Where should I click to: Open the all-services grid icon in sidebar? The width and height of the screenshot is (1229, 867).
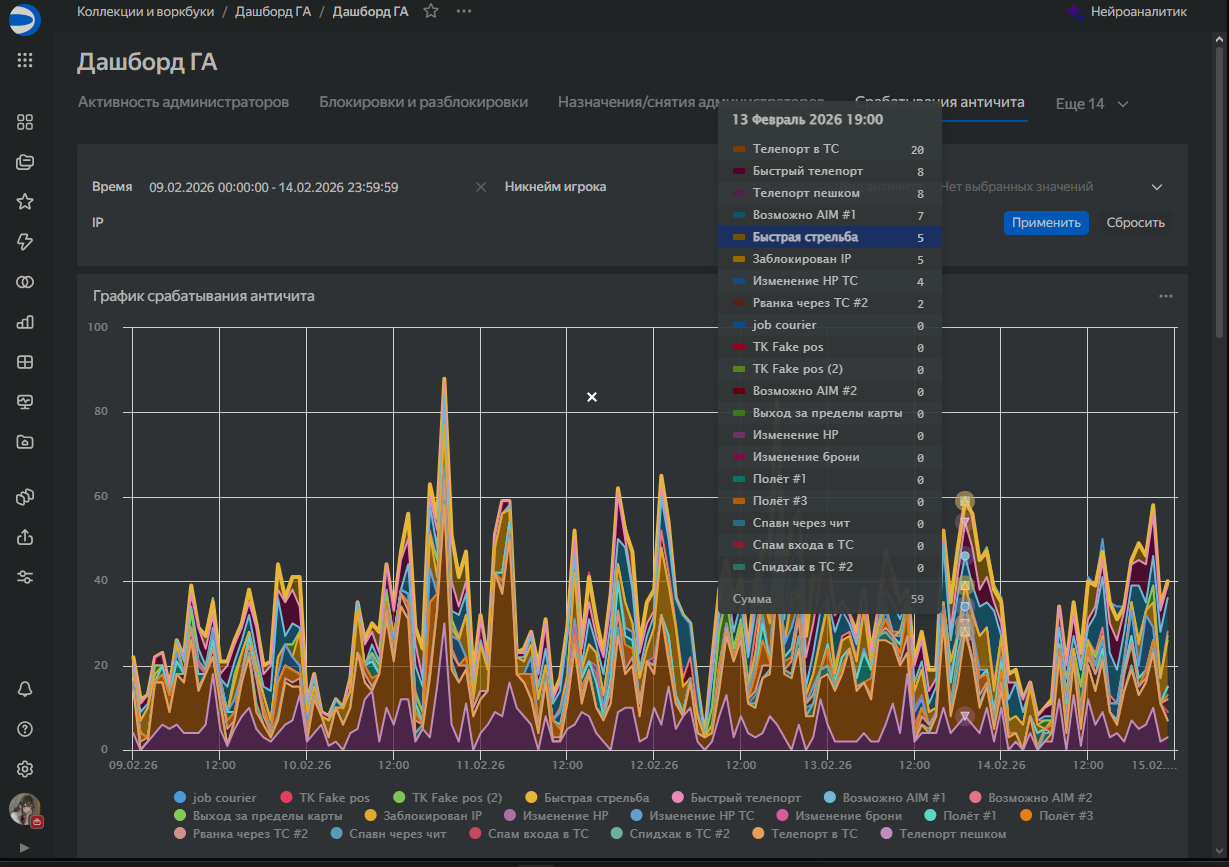(25, 60)
